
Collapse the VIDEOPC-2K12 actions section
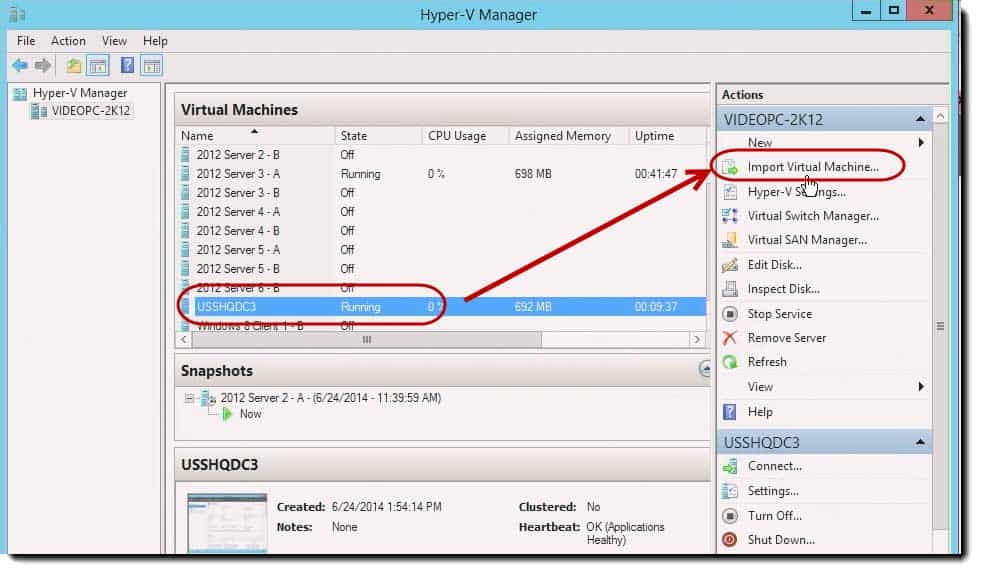920,119
